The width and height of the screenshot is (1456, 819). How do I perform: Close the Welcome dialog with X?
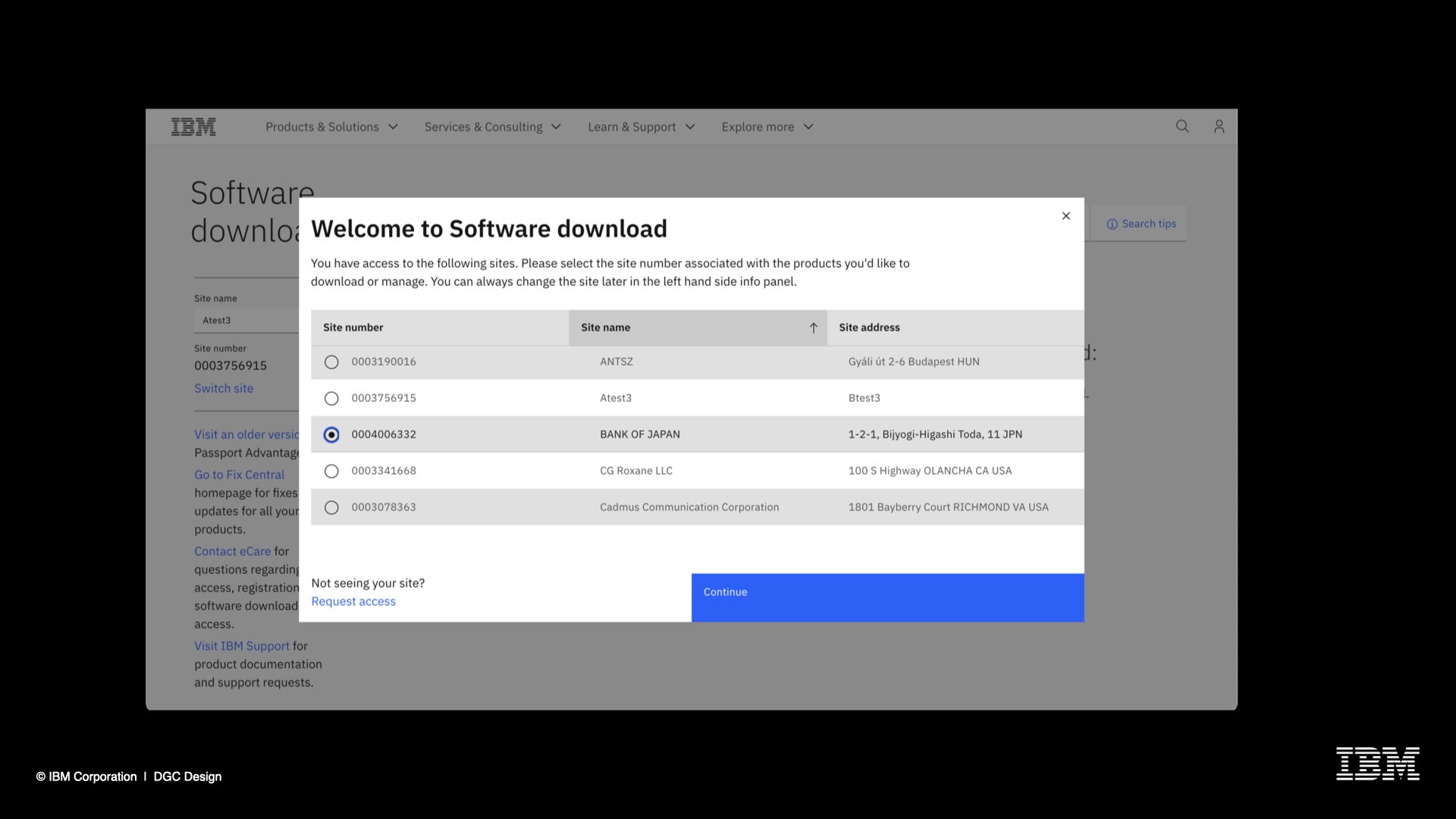1065,216
